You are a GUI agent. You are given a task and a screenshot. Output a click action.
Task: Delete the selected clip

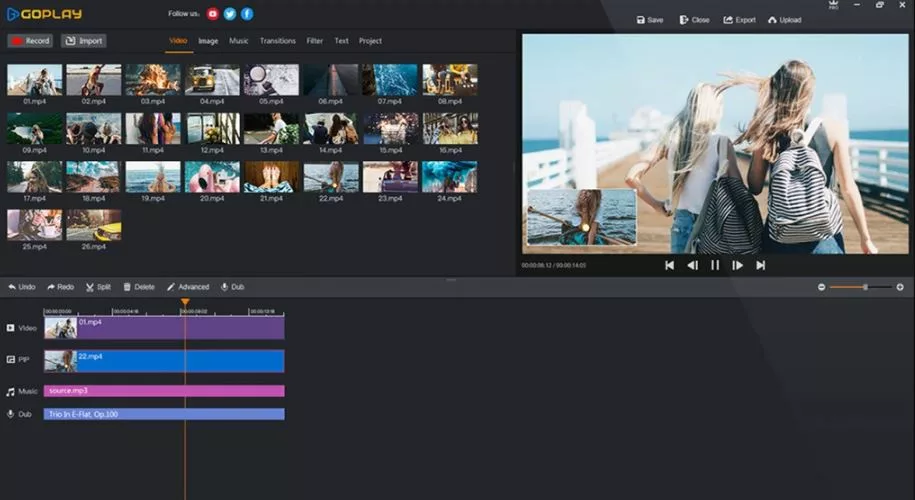139,287
